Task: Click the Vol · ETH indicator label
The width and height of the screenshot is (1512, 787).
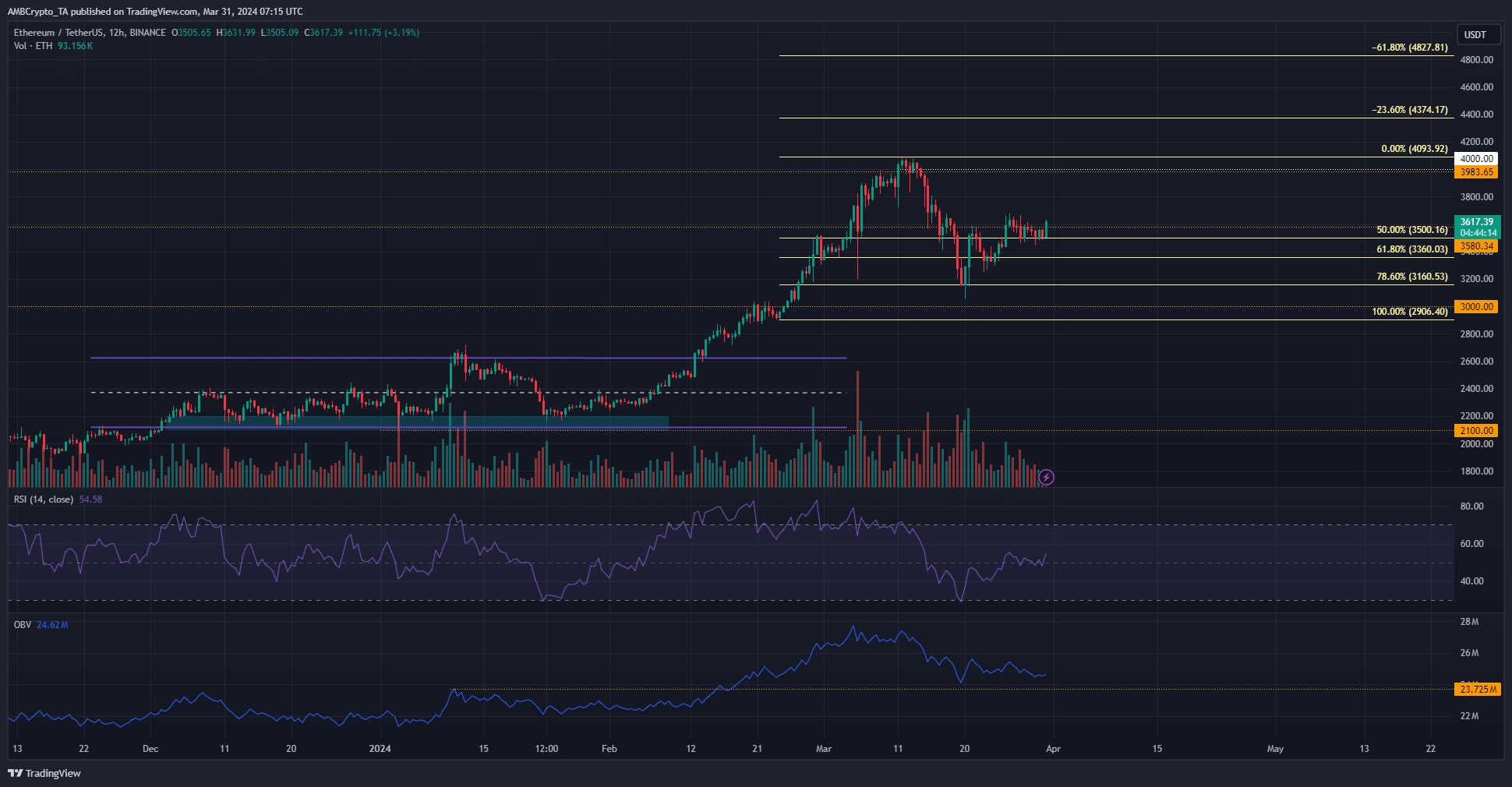Action: [33, 46]
